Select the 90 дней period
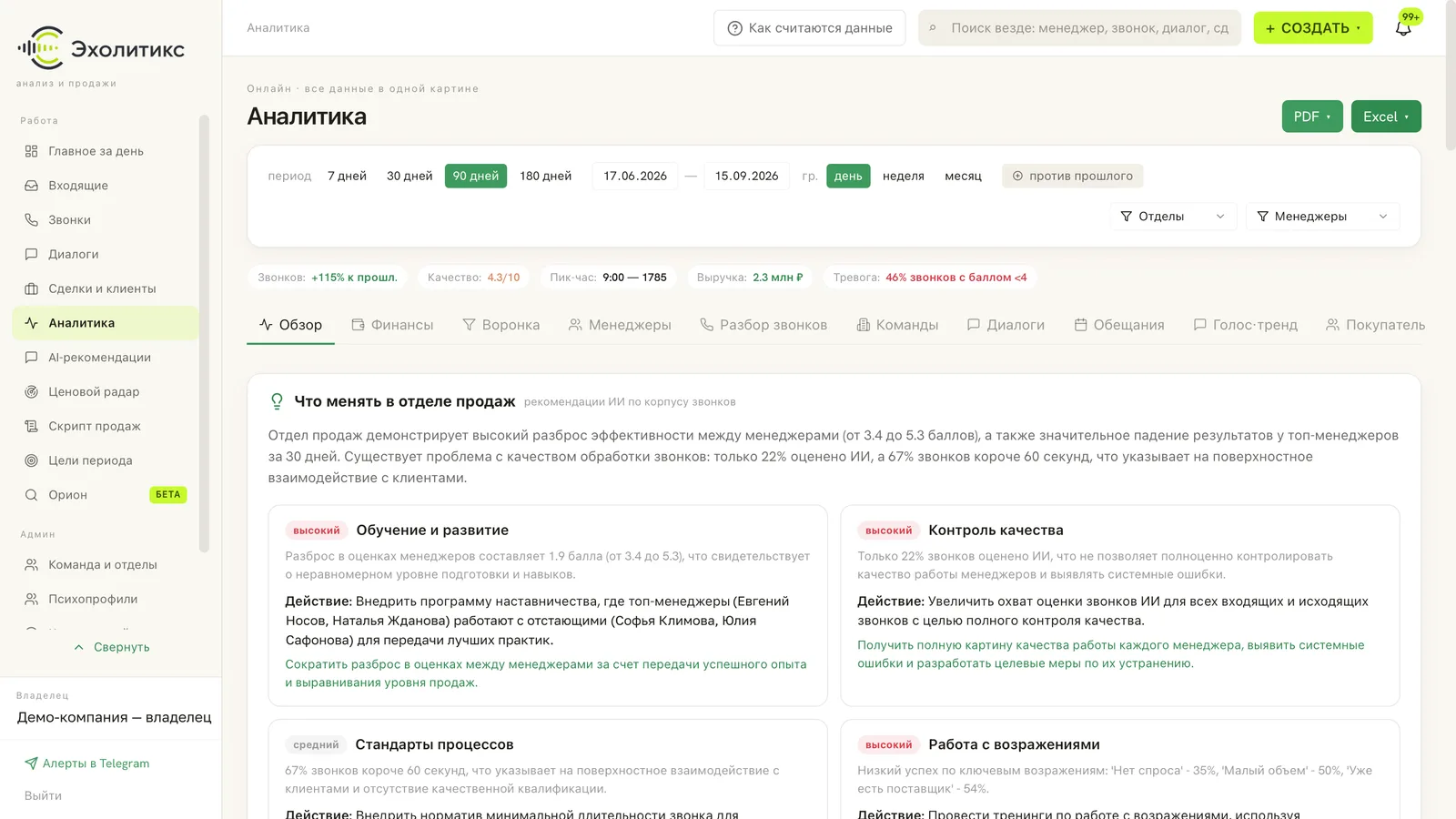Screen dimensions: 1456x819 476,176
